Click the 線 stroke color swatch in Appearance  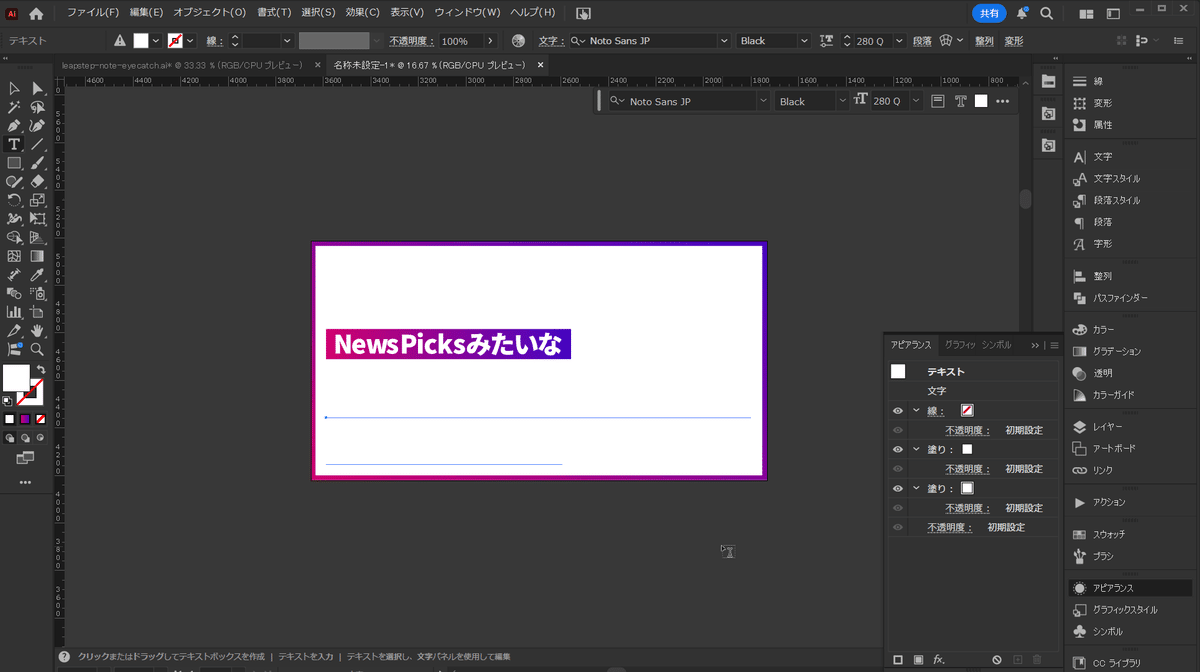pos(967,411)
